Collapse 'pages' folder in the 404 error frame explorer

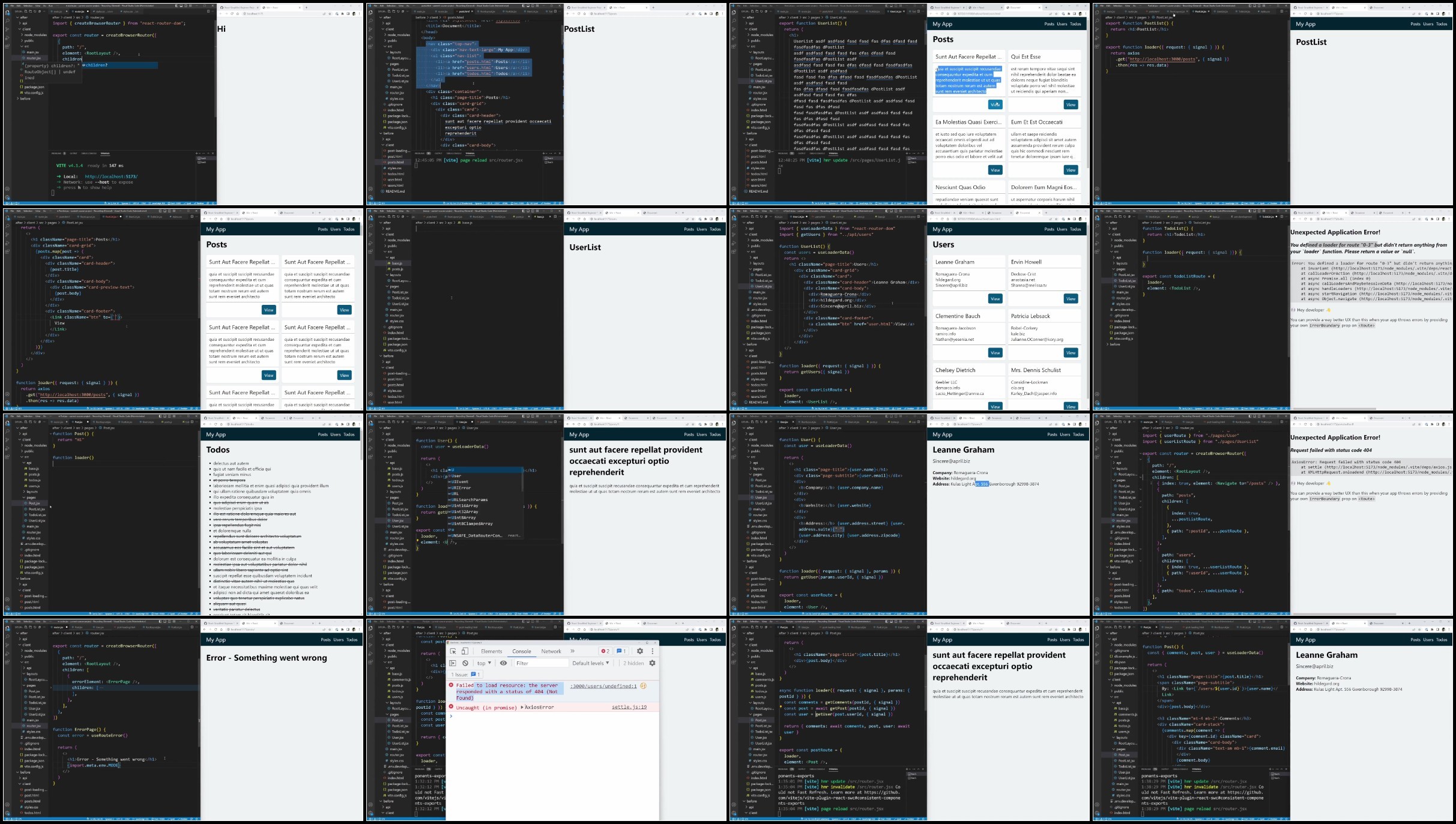pos(1119,480)
